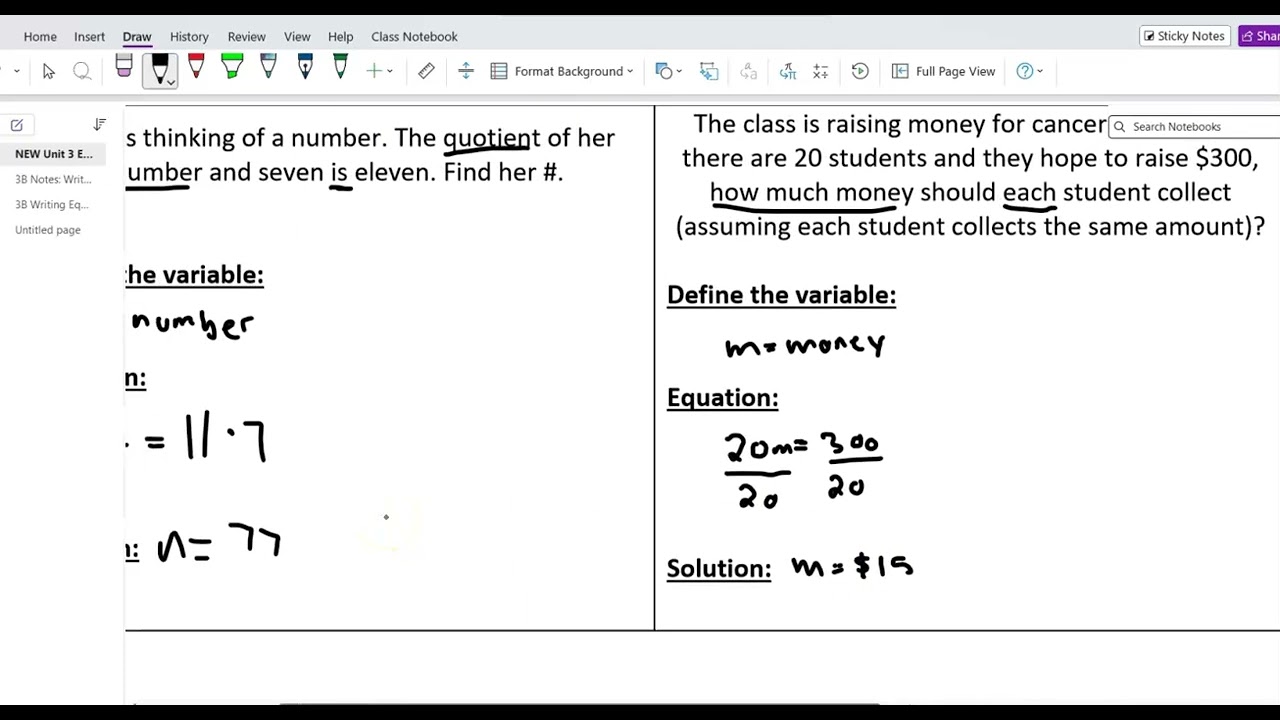
Task: Open black pen options arrow
Action: pos(171,82)
